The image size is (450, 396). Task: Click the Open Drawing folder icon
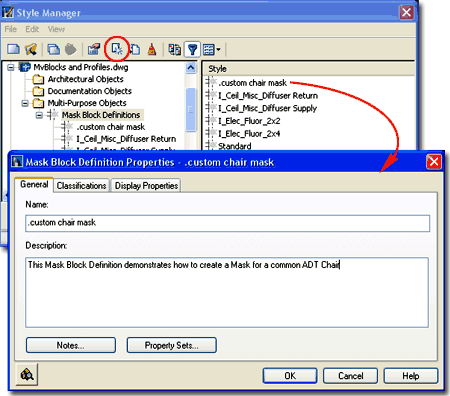31,49
